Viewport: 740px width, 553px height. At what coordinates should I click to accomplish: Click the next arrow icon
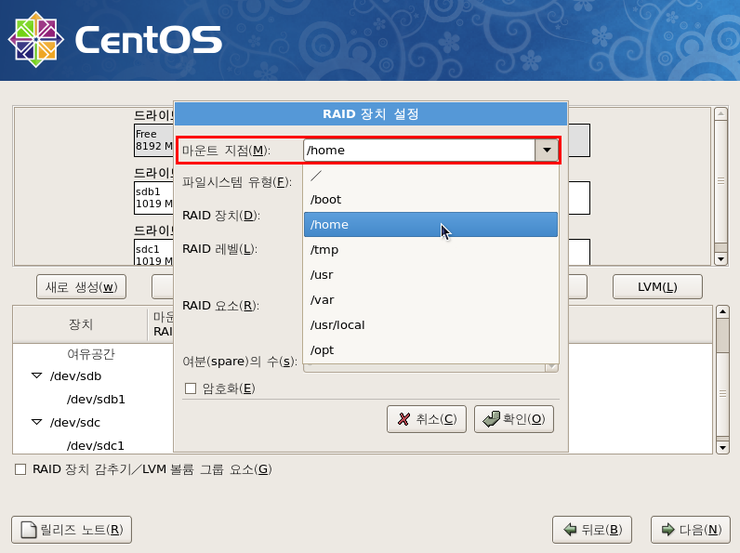click(667, 529)
